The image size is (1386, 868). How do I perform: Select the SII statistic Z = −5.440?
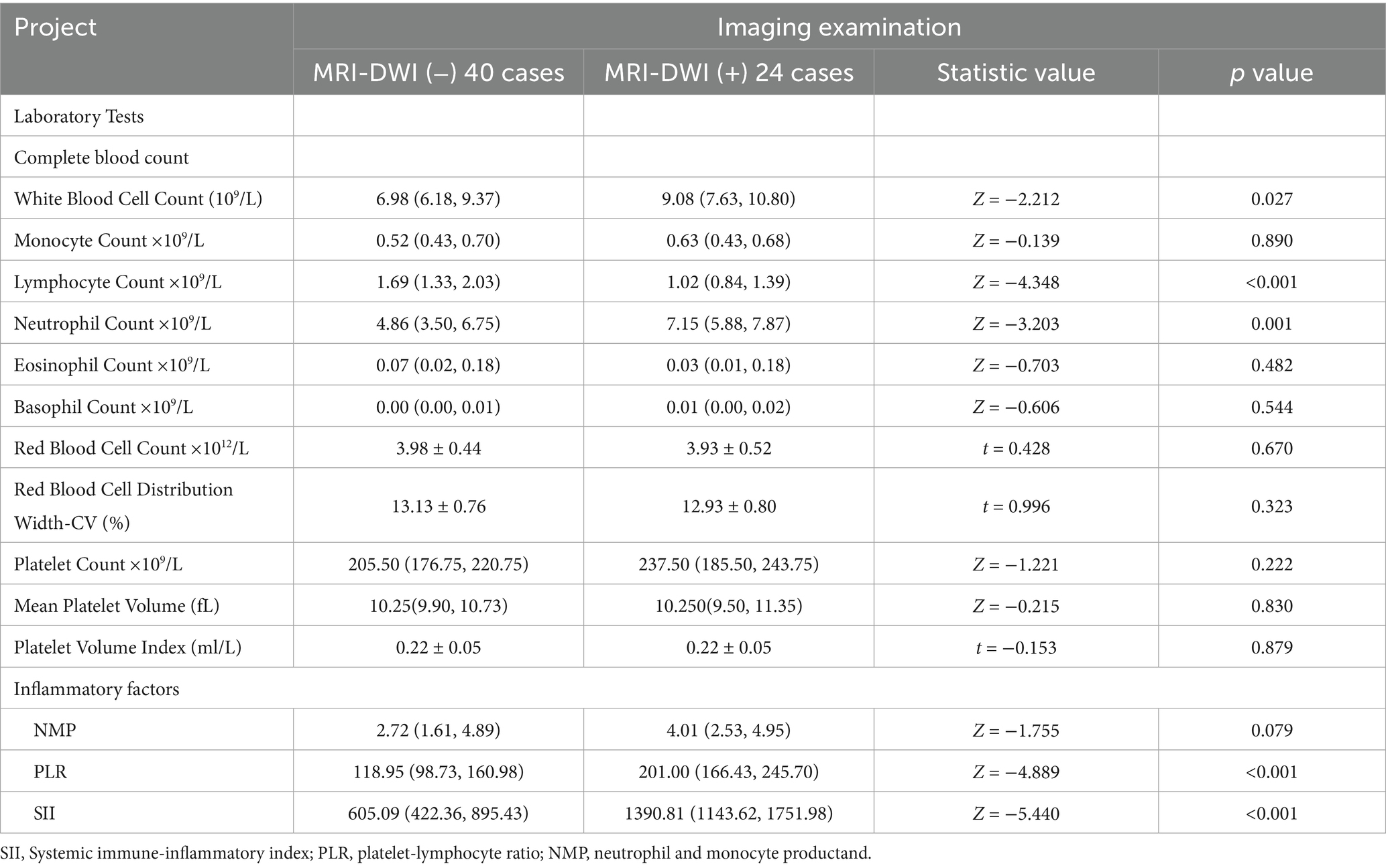click(x=1016, y=814)
